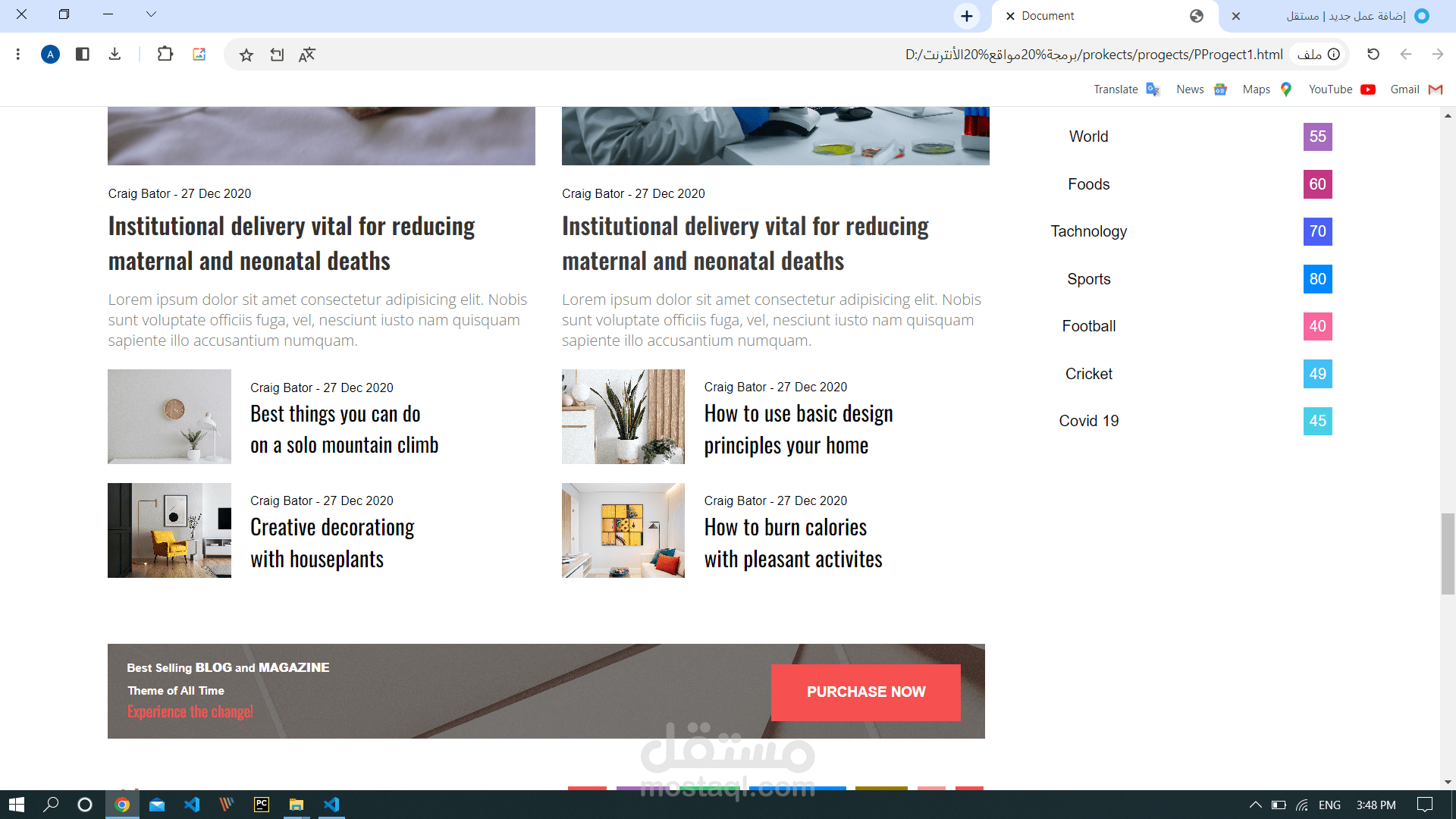Bookmark this page with the star icon
Screen dimensions: 1456x819
coord(246,55)
